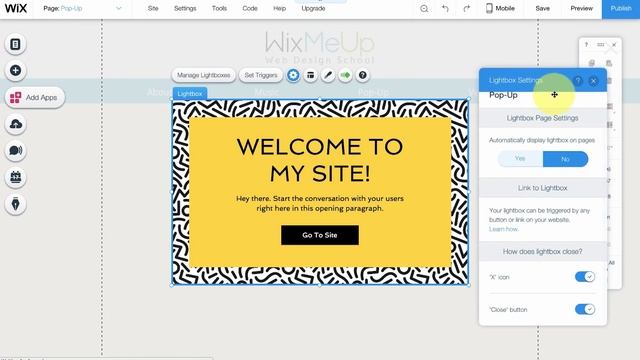Toggle the 'Close' button switch
This screenshot has height=360, width=640.
tap(585, 309)
